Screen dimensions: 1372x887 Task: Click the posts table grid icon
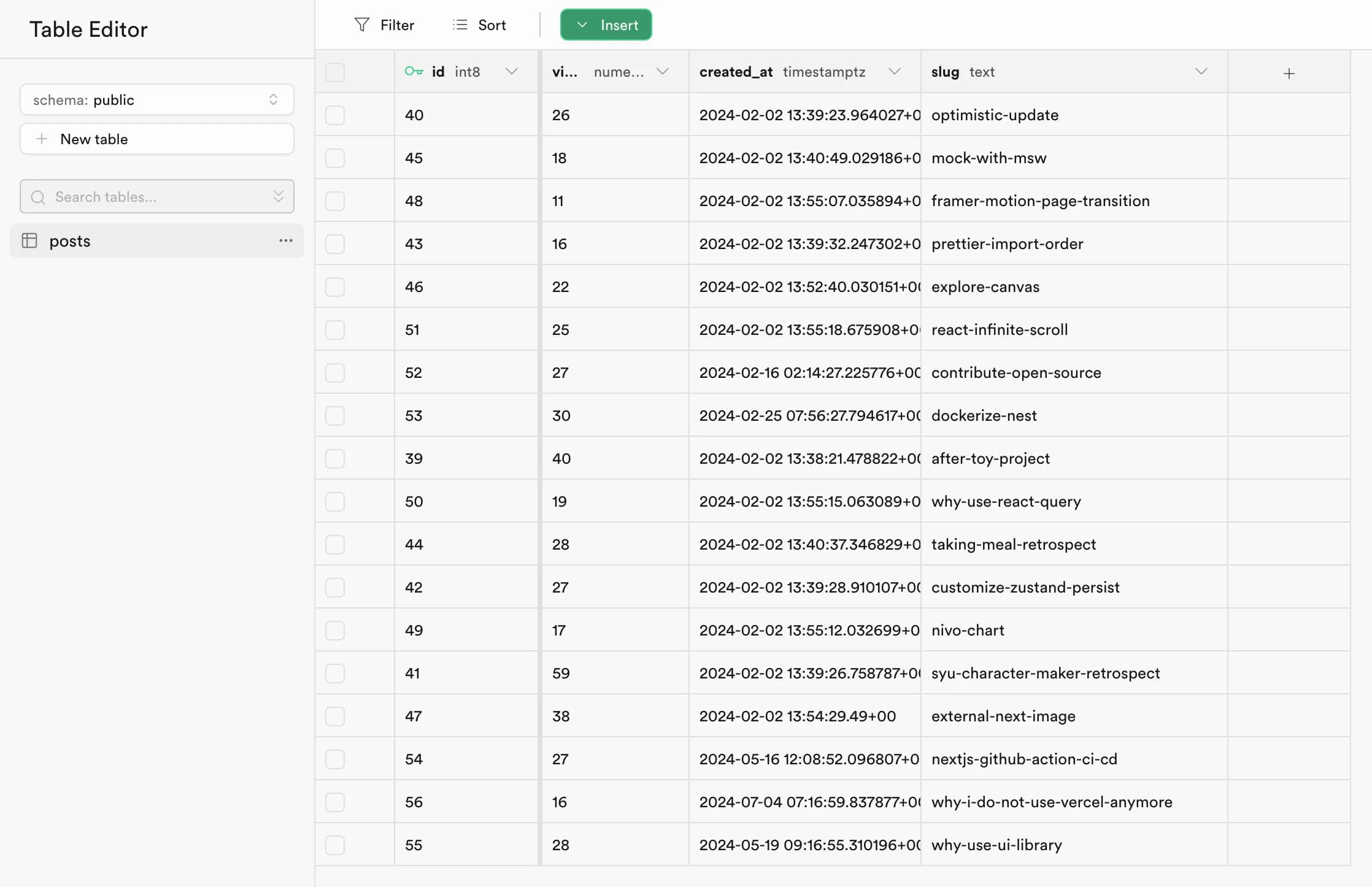[x=29, y=240]
